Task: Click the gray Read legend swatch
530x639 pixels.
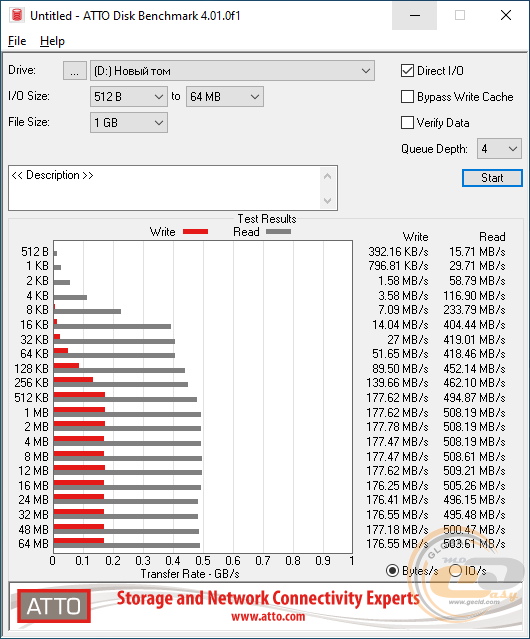Action: (x=279, y=231)
